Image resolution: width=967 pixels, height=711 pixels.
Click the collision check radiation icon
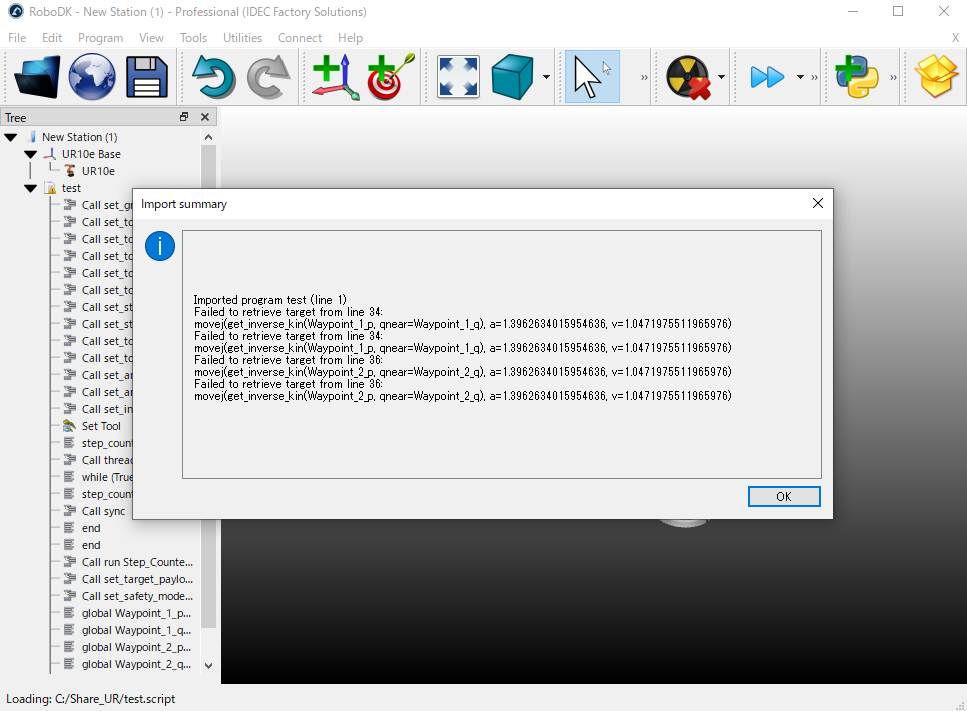pyautogui.click(x=688, y=77)
